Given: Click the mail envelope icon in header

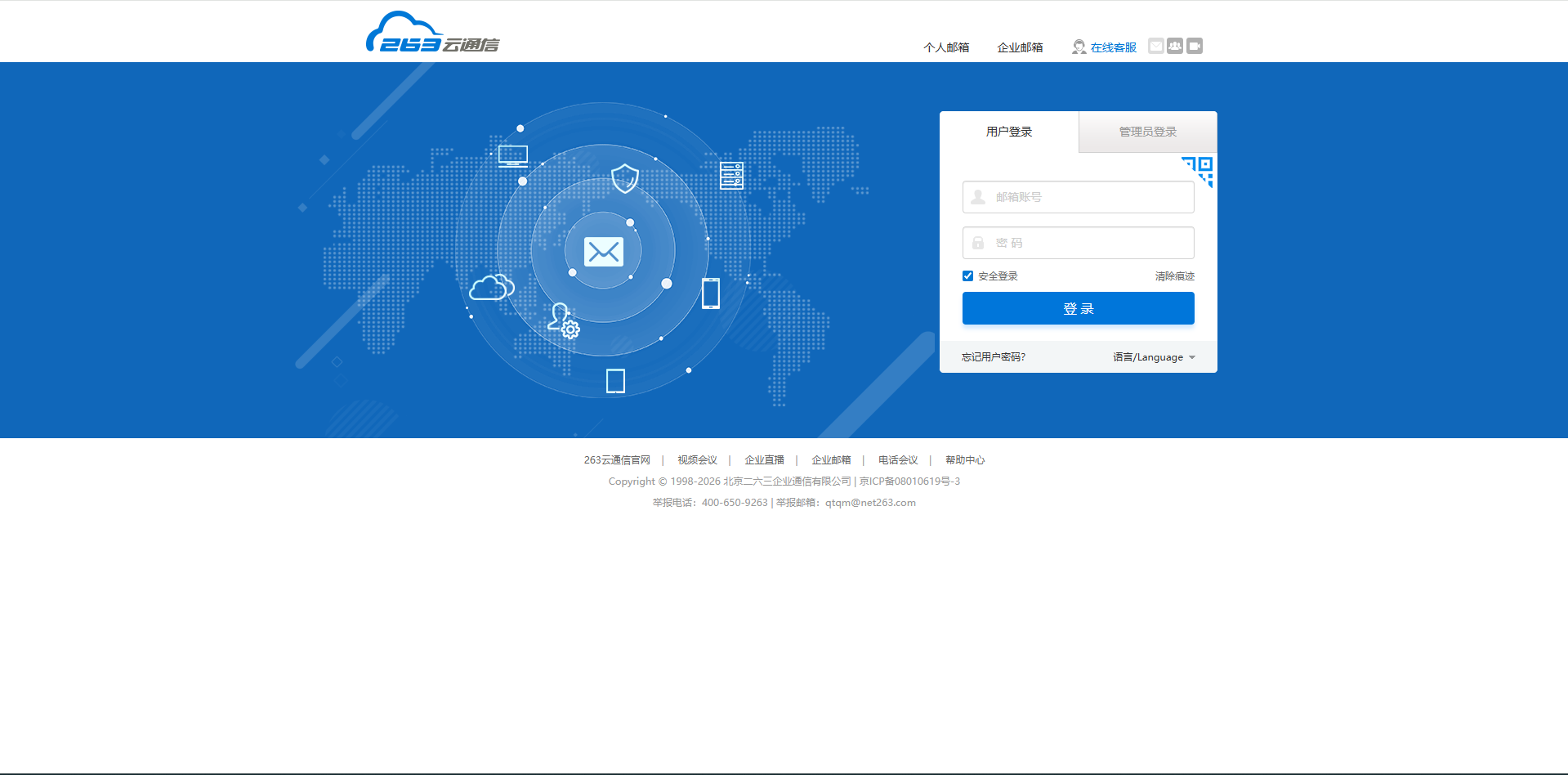Looking at the screenshot, I should [x=1155, y=46].
